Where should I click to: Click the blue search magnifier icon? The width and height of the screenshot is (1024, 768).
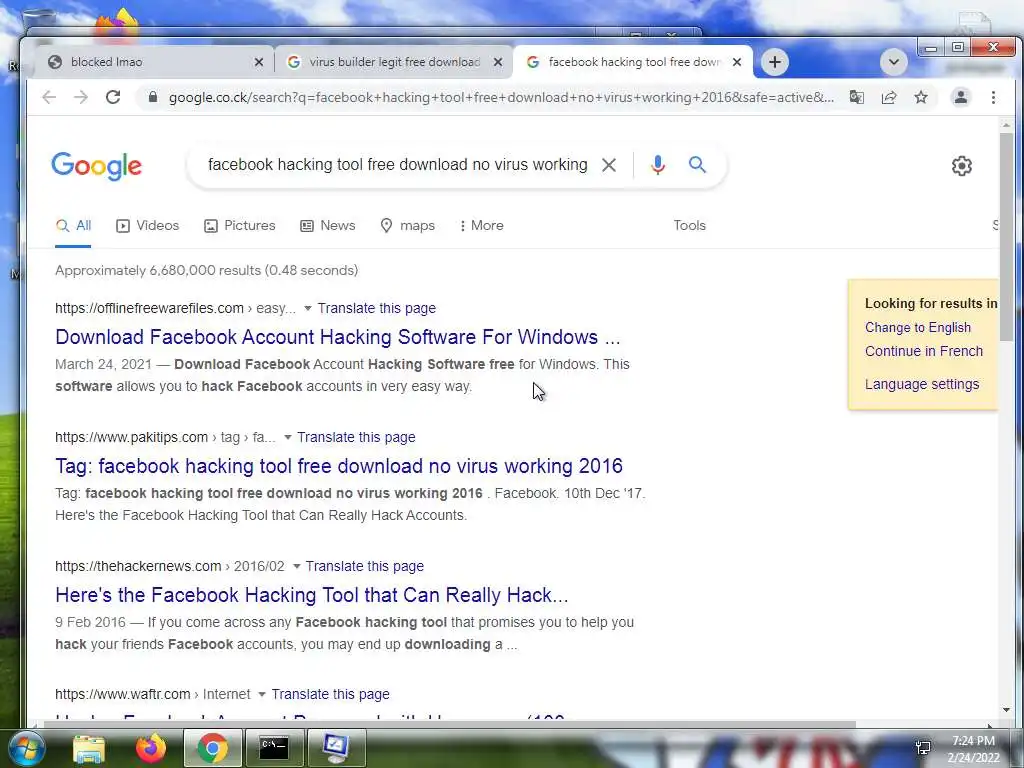tap(697, 165)
